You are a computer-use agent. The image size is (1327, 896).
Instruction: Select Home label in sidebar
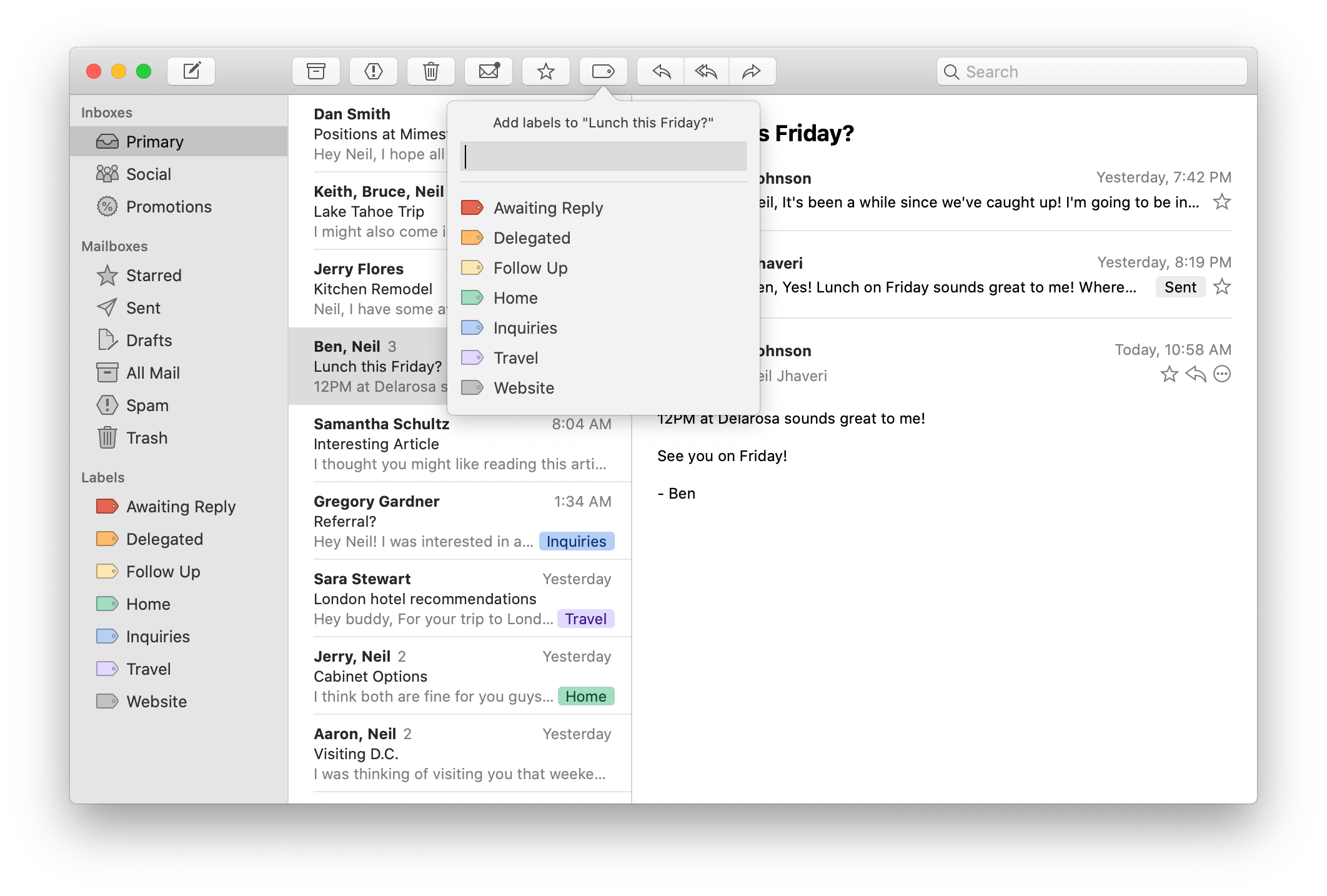click(179, 604)
